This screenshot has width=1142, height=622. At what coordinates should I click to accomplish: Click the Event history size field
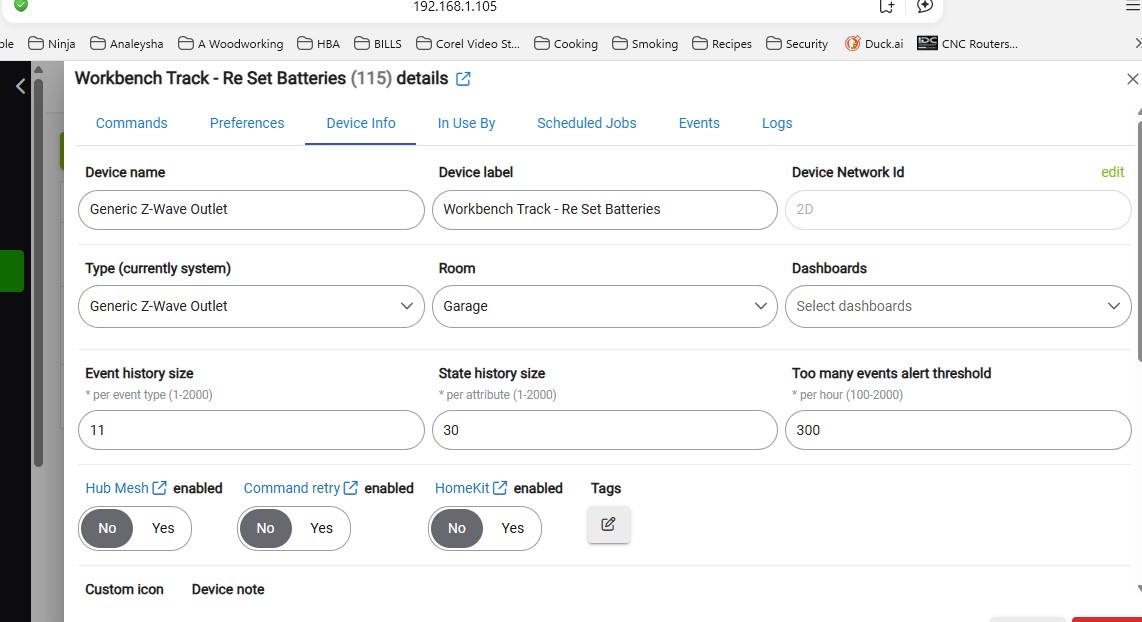(x=251, y=430)
